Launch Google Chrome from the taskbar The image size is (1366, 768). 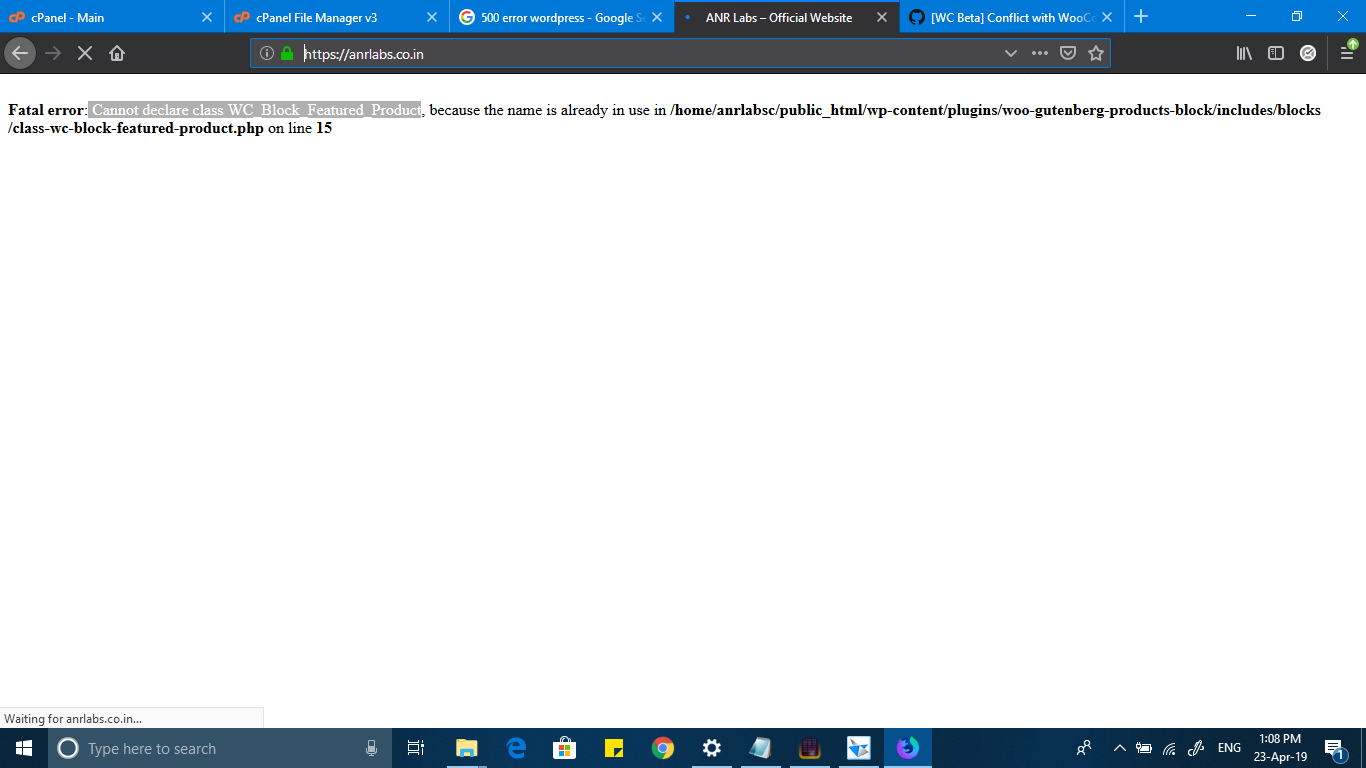(x=663, y=747)
